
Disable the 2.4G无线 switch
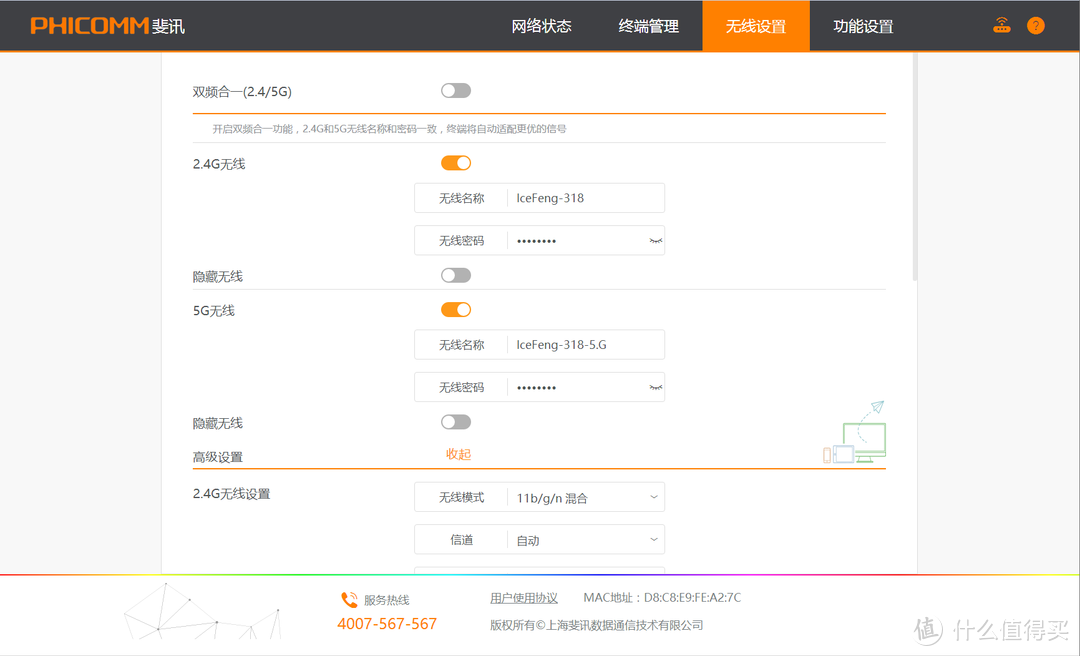[x=455, y=162]
